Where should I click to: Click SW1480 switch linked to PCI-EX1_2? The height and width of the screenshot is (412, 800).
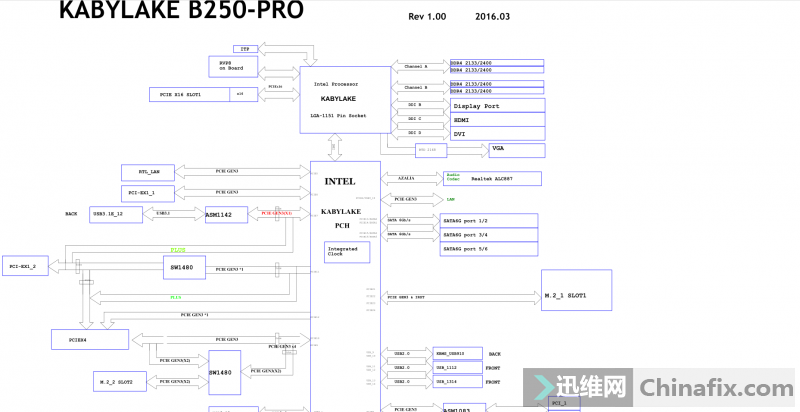pos(185,267)
